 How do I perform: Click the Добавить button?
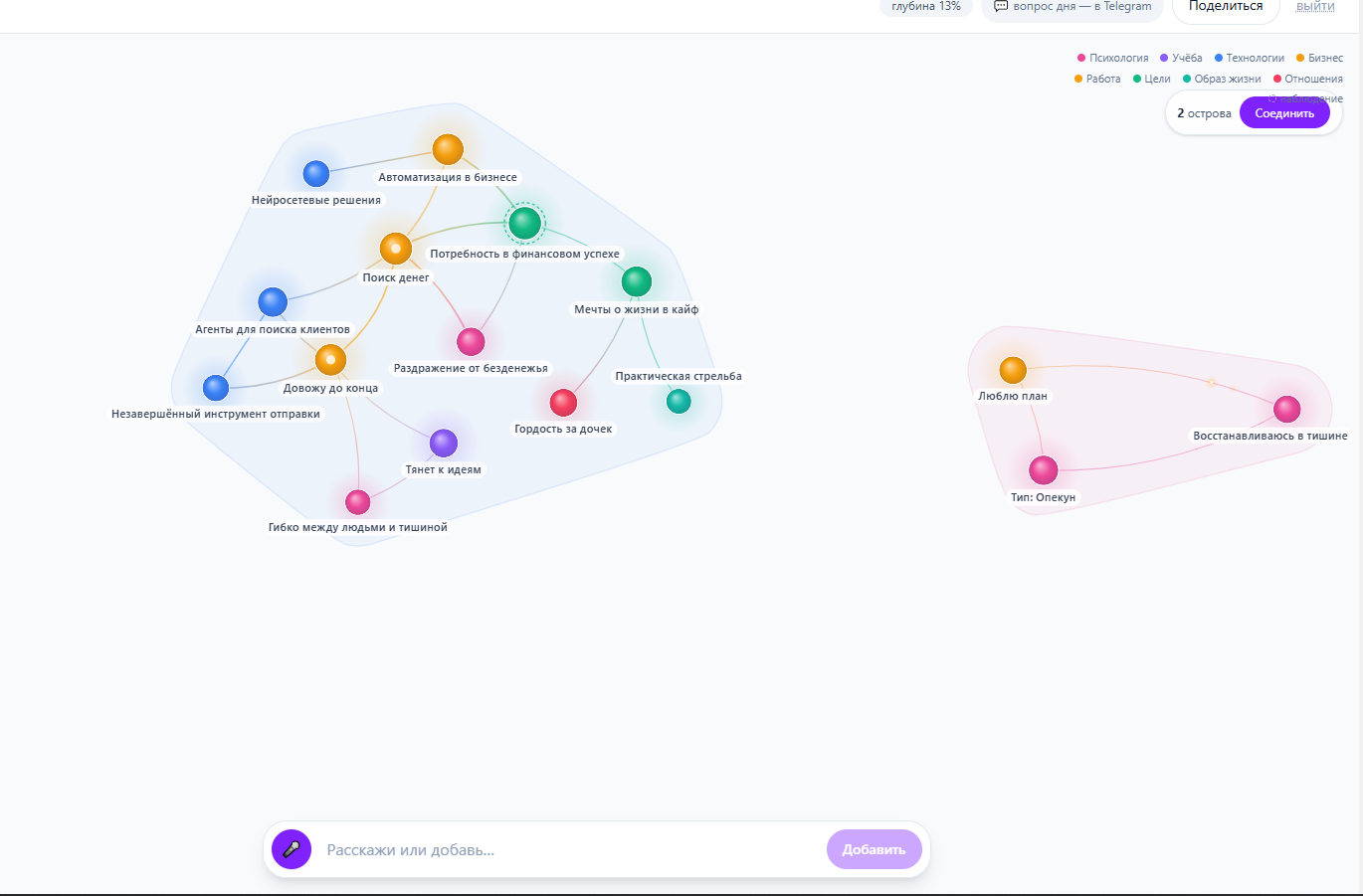click(x=875, y=849)
